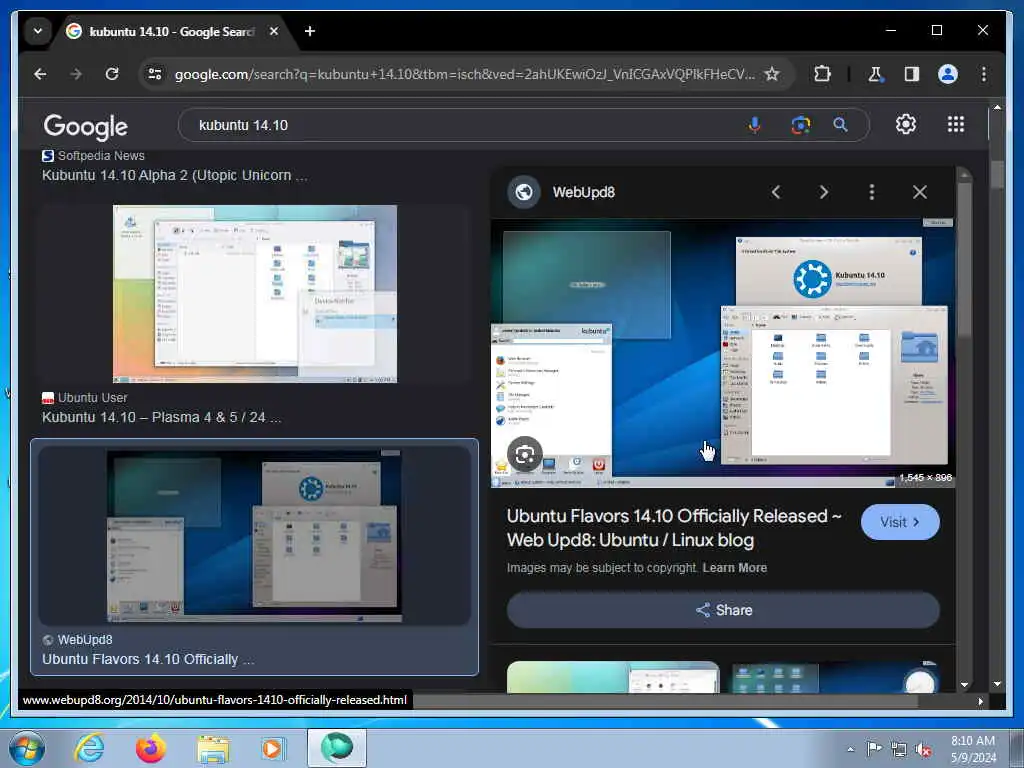Show hidden system tray icons

(x=850, y=749)
